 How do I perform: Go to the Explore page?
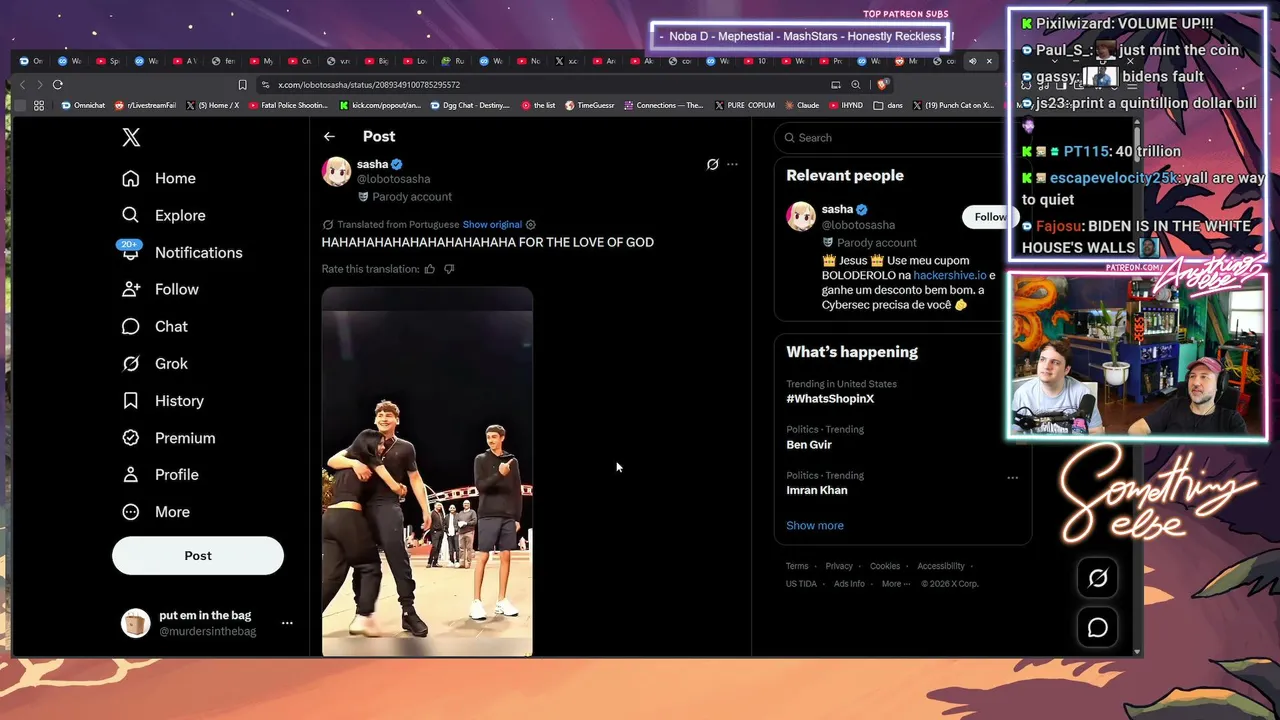163,215
